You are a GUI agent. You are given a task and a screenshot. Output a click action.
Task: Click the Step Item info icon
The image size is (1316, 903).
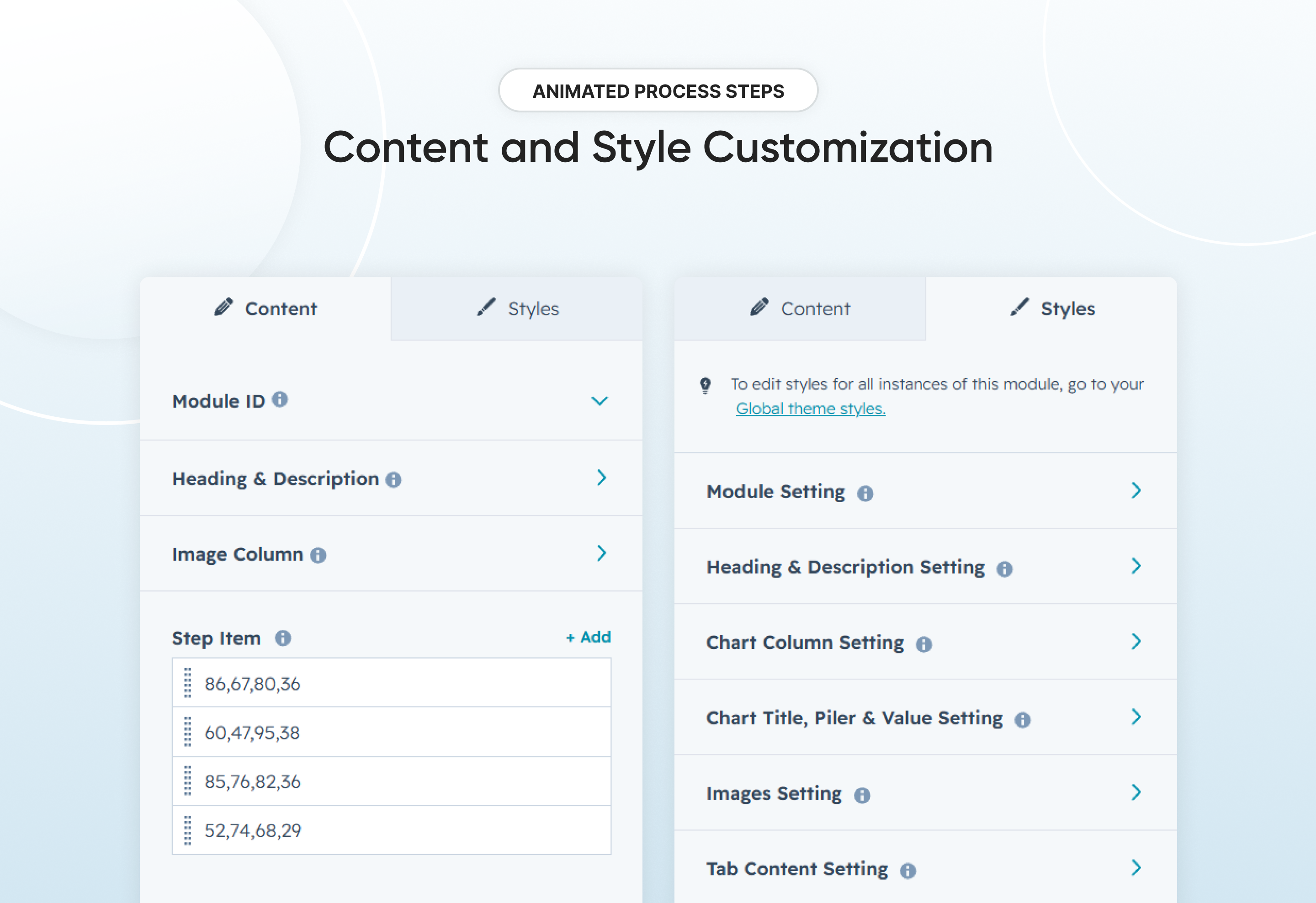pyautogui.click(x=283, y=638)
